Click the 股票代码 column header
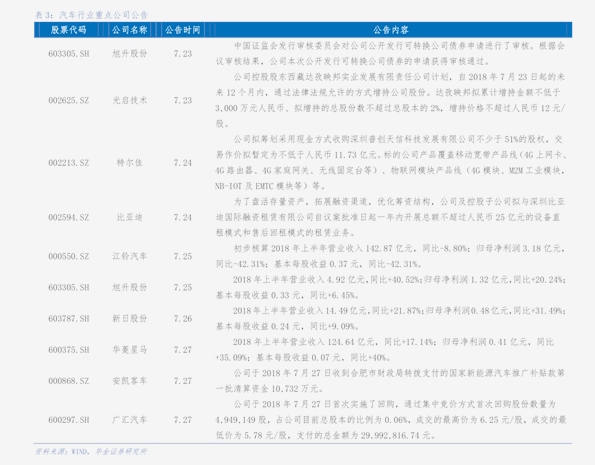Viewport: 595px width, 465px height. point(68,30)
